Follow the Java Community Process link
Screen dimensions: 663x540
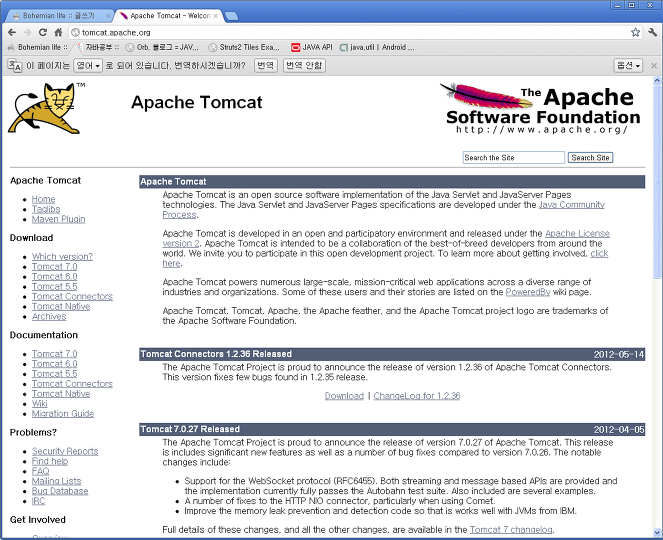coord(572,205)
